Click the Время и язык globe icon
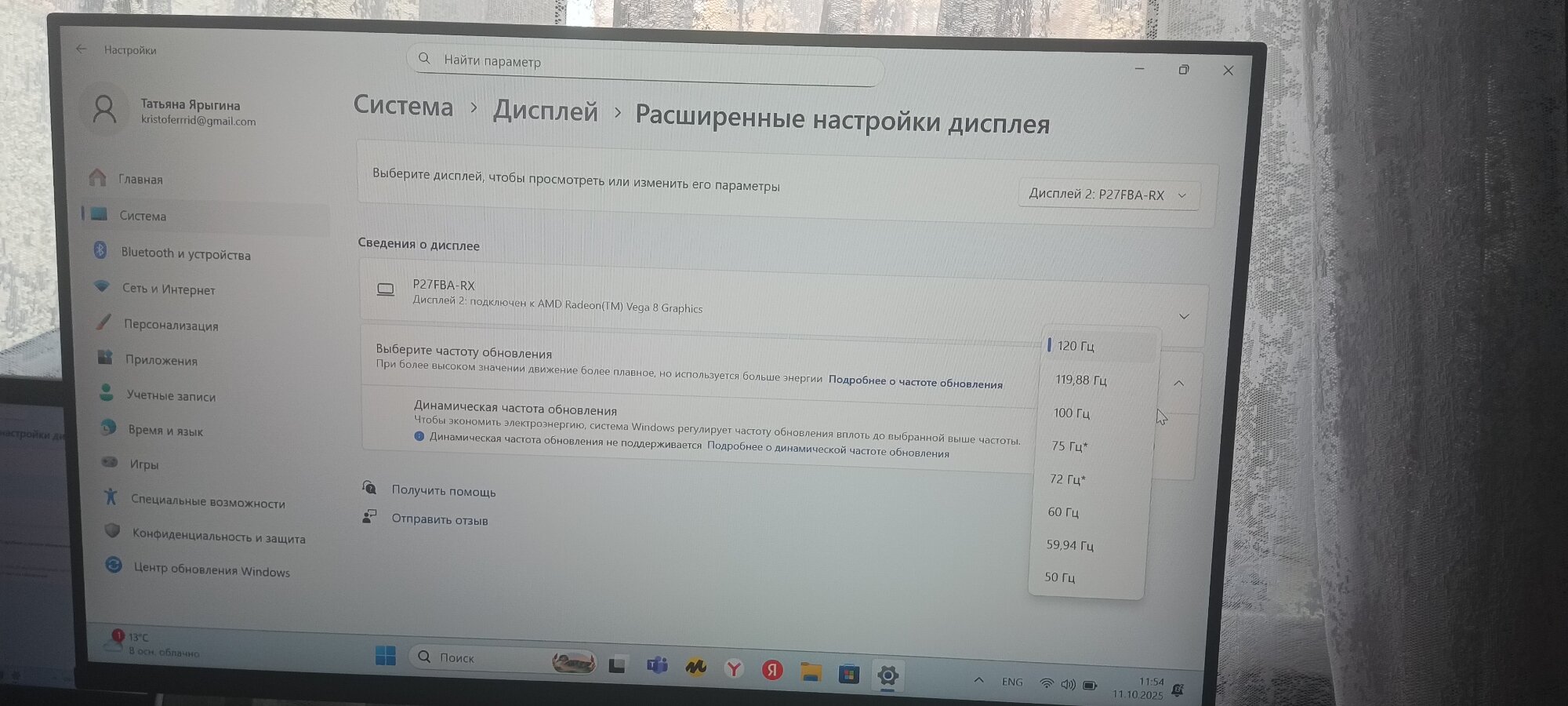Image resolution: width=1568 pixels, height=706 pixels. [x=109, y=428]
